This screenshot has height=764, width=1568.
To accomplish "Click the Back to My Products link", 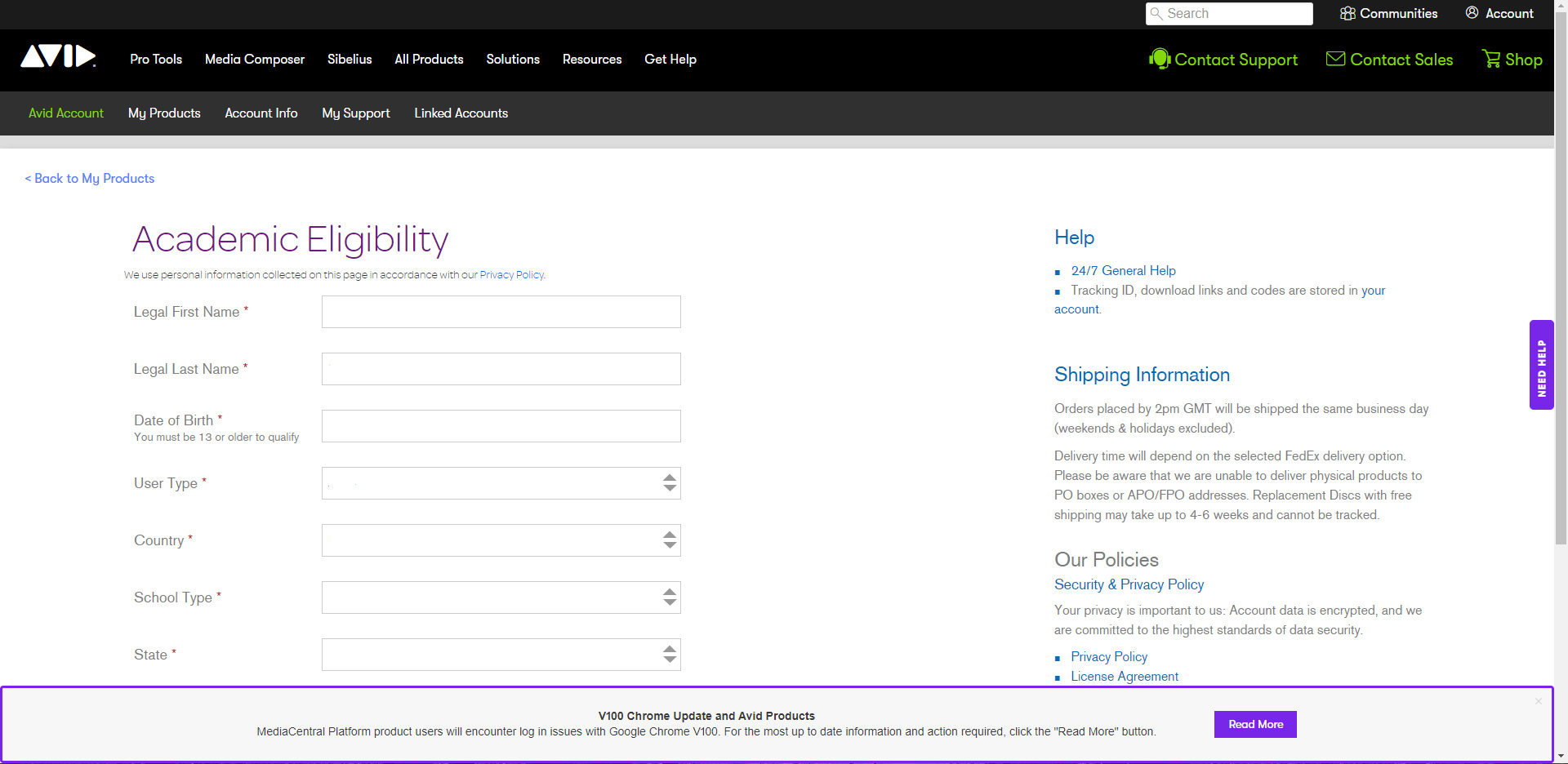I will point(90,179).
